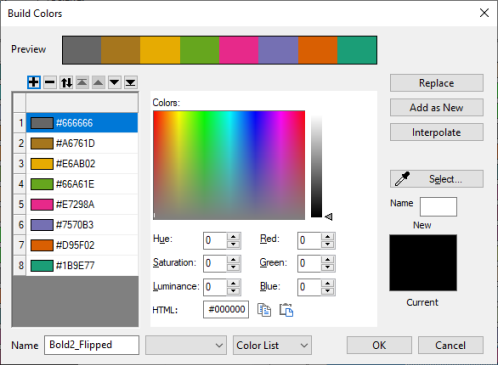Screen dimensions: 498x365
Task: Click the pink segment in the Preview bar
Action: pyautogui.click(x=239, y=50)
